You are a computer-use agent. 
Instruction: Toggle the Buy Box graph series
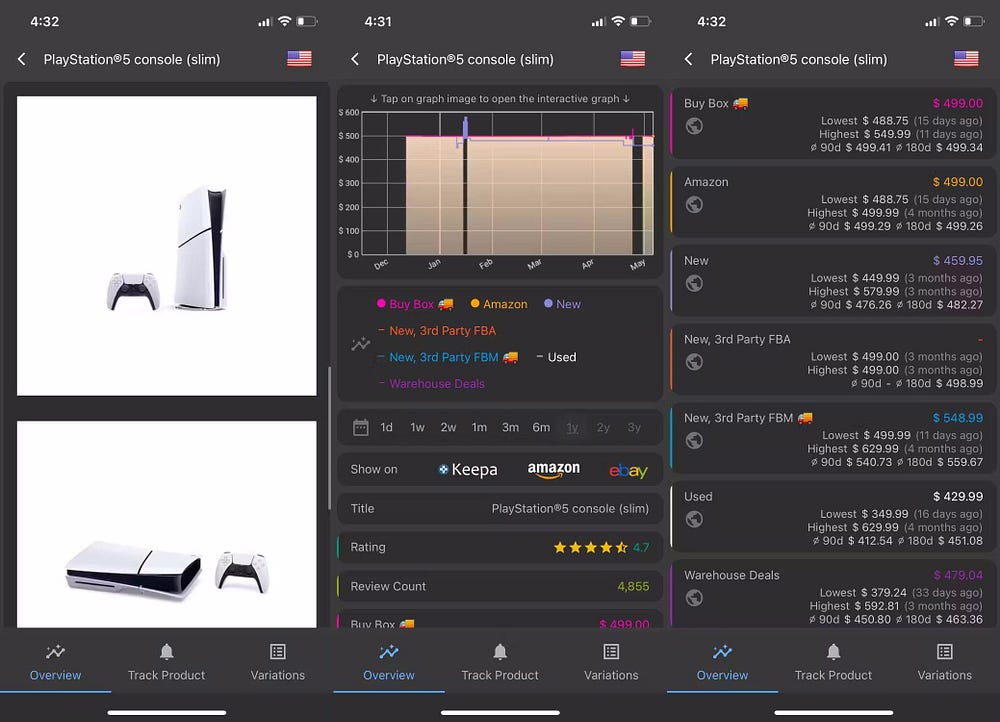415,304
